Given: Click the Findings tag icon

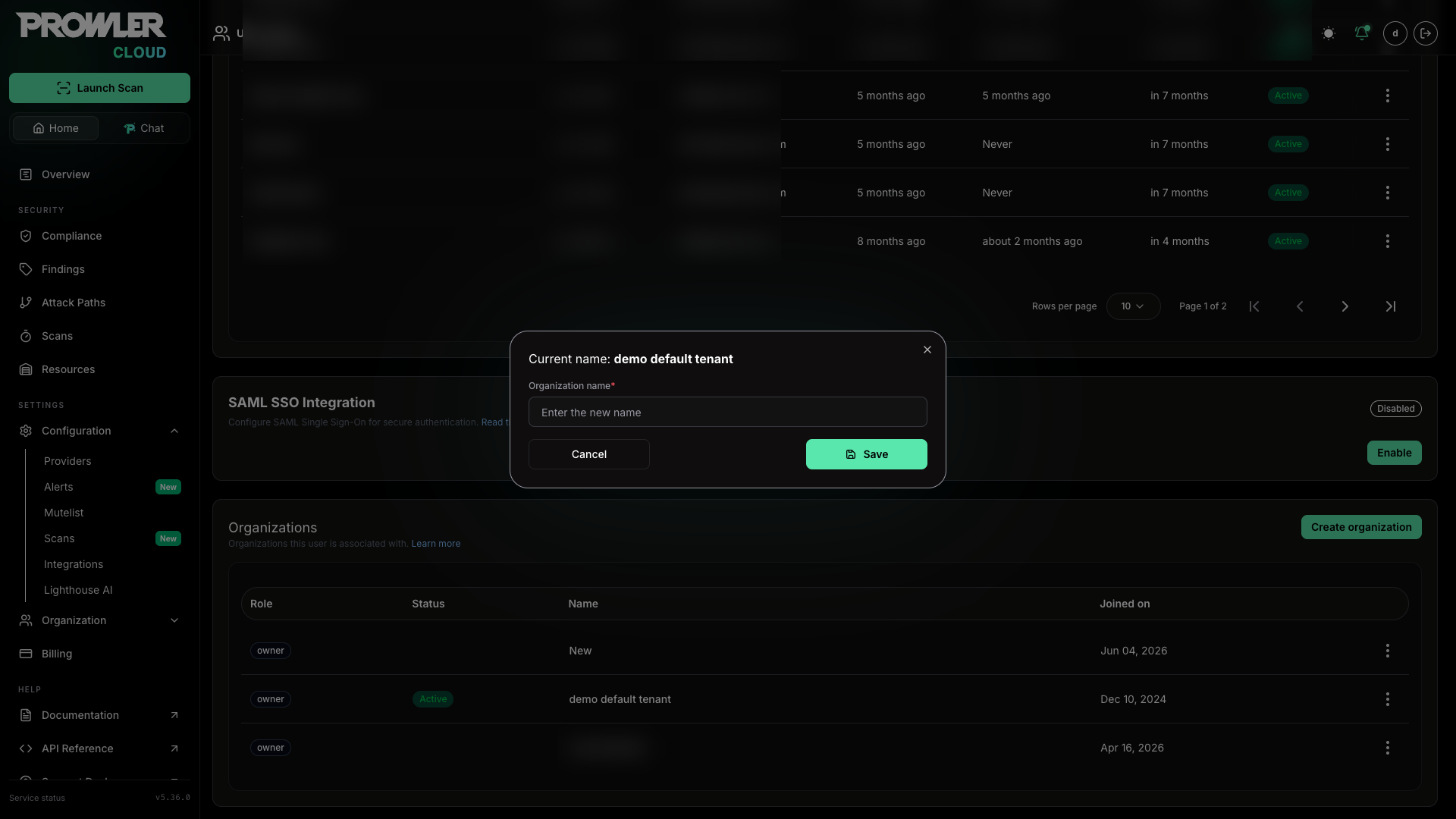Looking at the screenshot, I should [x=26, y=269].
